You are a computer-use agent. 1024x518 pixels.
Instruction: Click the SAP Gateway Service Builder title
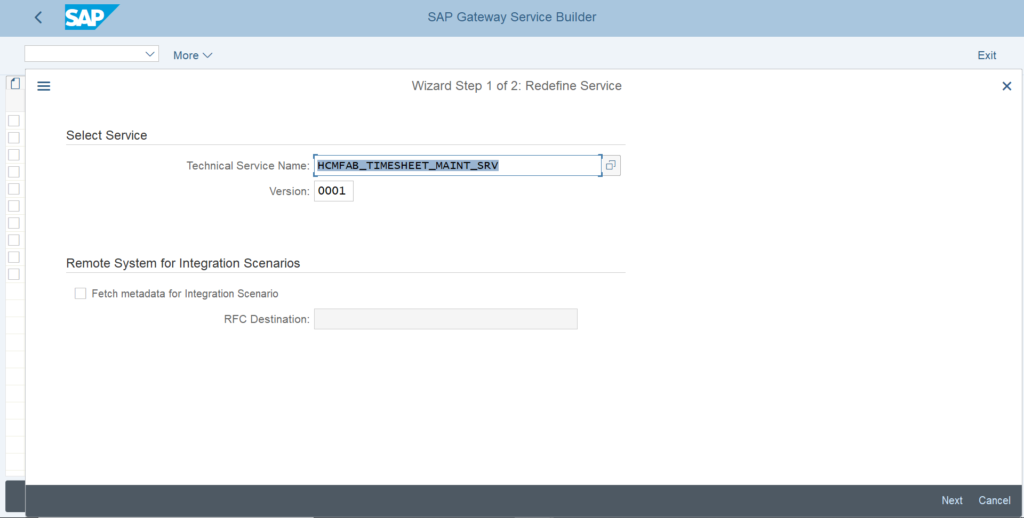pyautogui.click(x=512, y=17)
